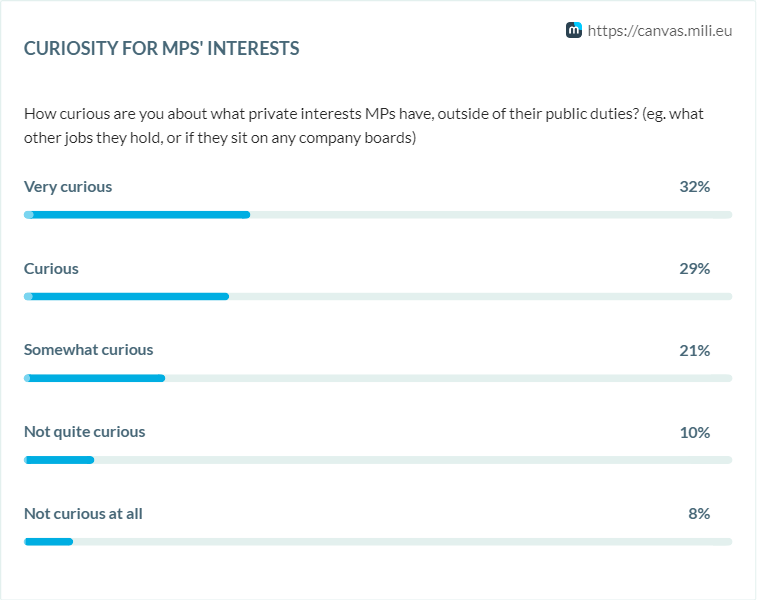Viewport: 757px width, 600px height.
Task: Click the 8% result value
Action: click(x=698, y=514)
